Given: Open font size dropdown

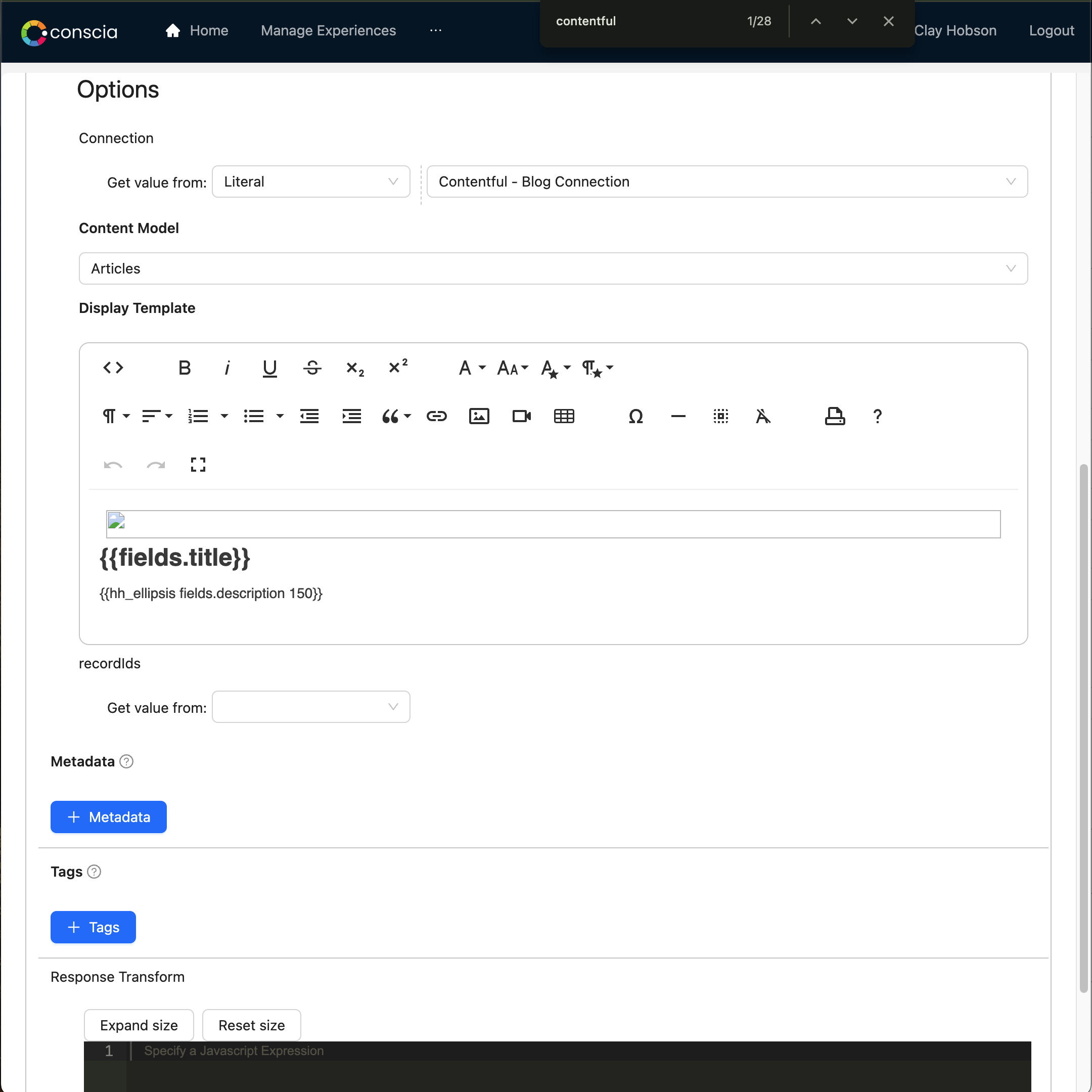Looking at the screenshot, I should 513,368.
